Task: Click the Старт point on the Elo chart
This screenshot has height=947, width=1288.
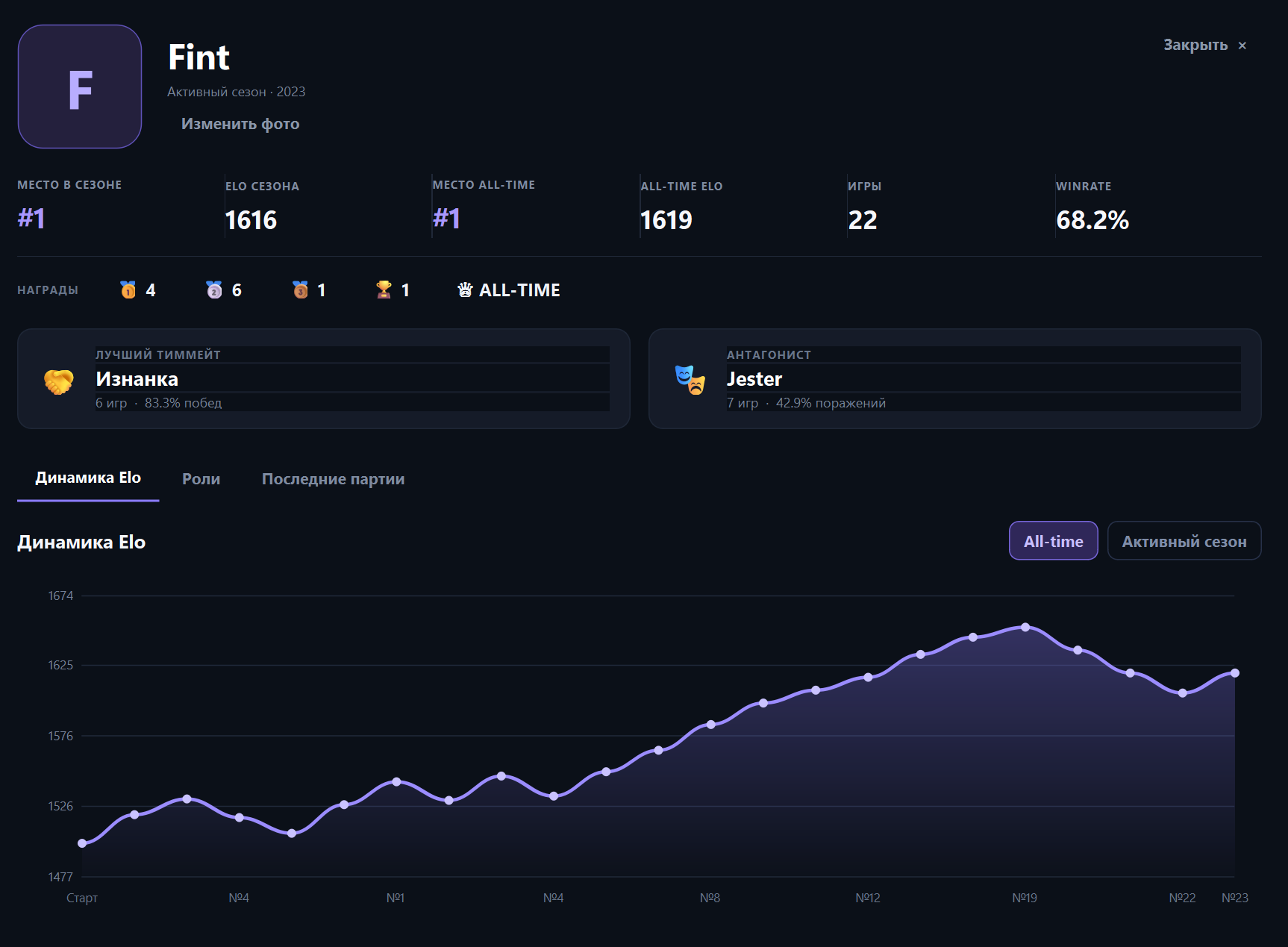Action: pyautogui.click(x=82, y=843)
